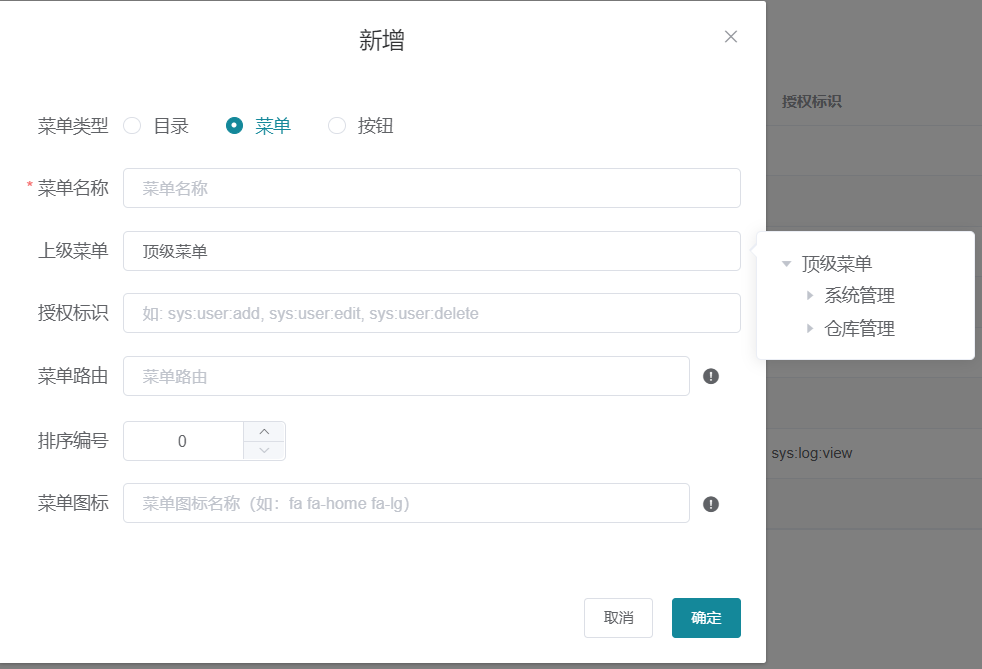Click inside the 授权标识 input field
The height and width of the screenshot is (669, 982).
(x=430, y=313)
